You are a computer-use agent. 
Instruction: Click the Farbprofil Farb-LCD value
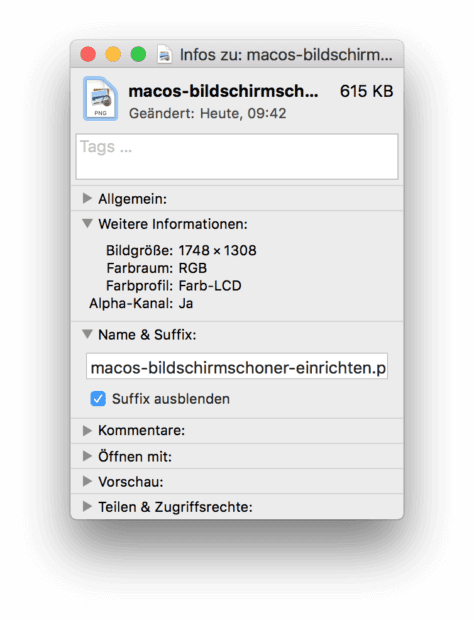point(210,285)
